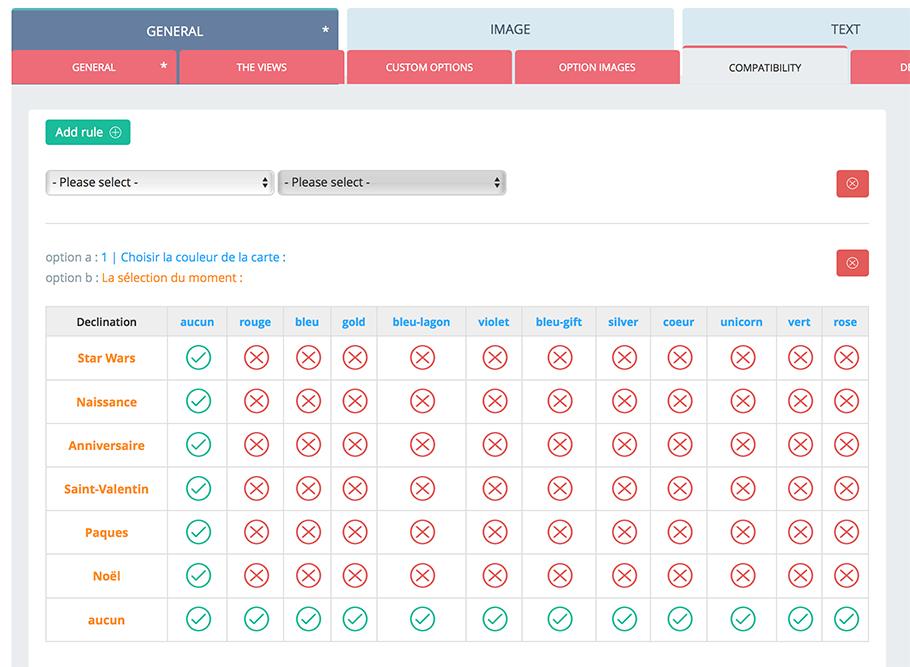Click Noël unicorn cross icon

[743, 576]
